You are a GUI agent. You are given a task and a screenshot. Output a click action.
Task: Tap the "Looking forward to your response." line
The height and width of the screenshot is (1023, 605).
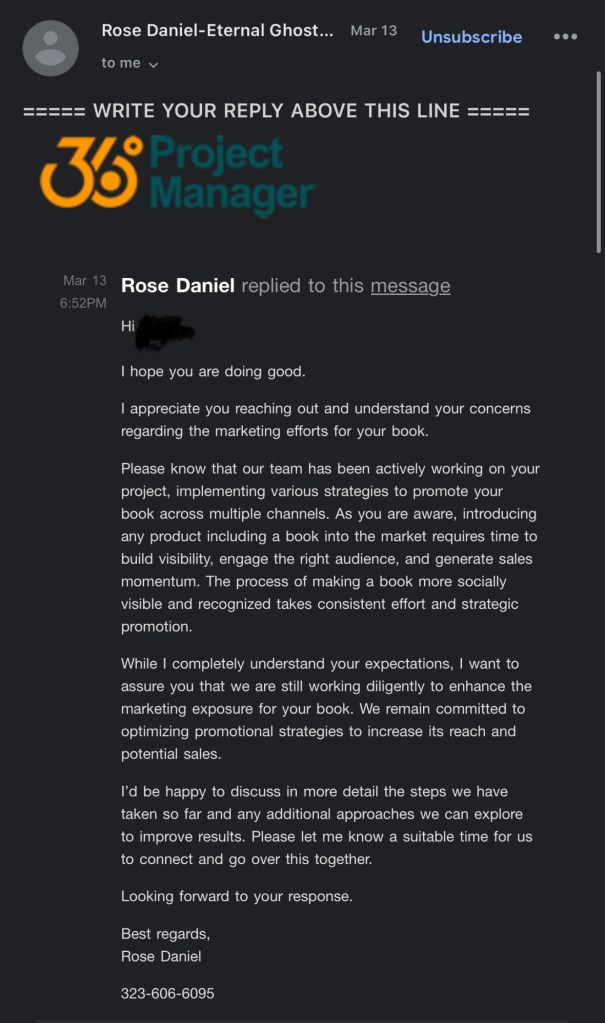237,896
